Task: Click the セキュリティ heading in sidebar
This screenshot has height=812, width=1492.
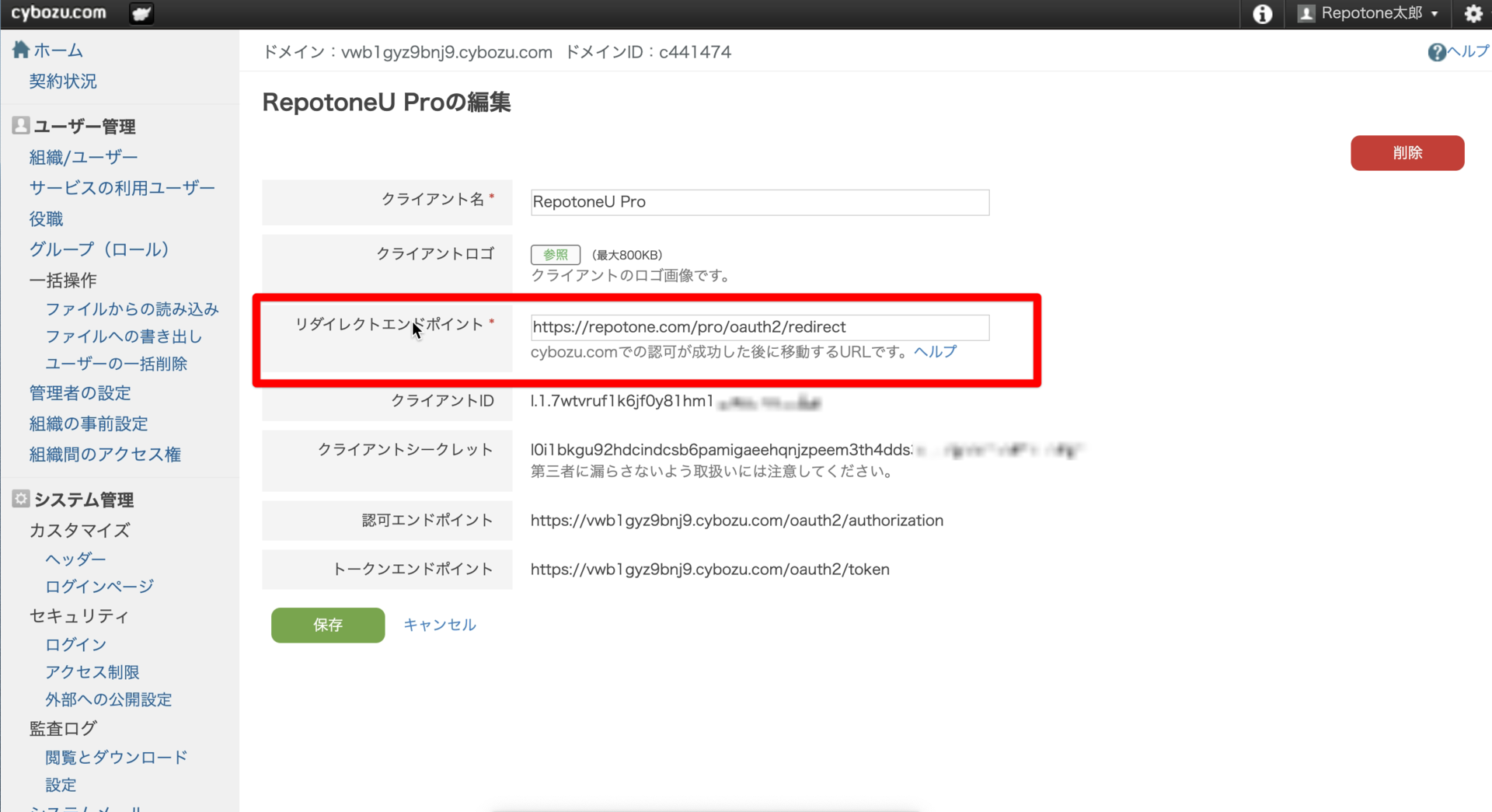Action: click(x=79, y=615)
